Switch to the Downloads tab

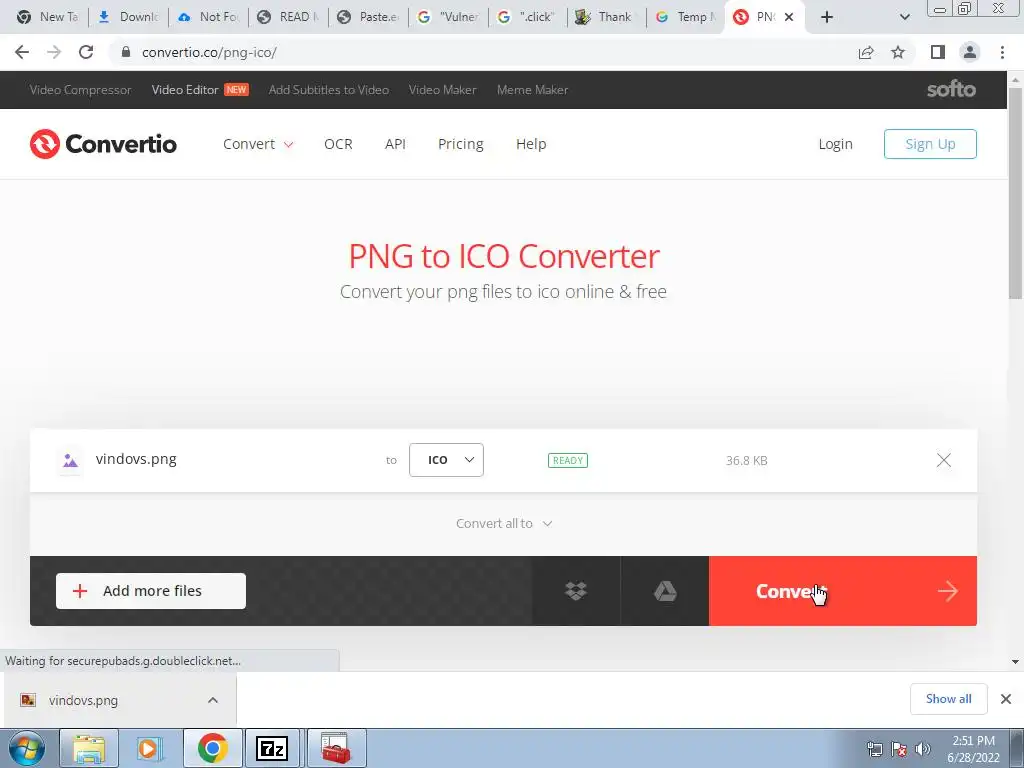129,17
